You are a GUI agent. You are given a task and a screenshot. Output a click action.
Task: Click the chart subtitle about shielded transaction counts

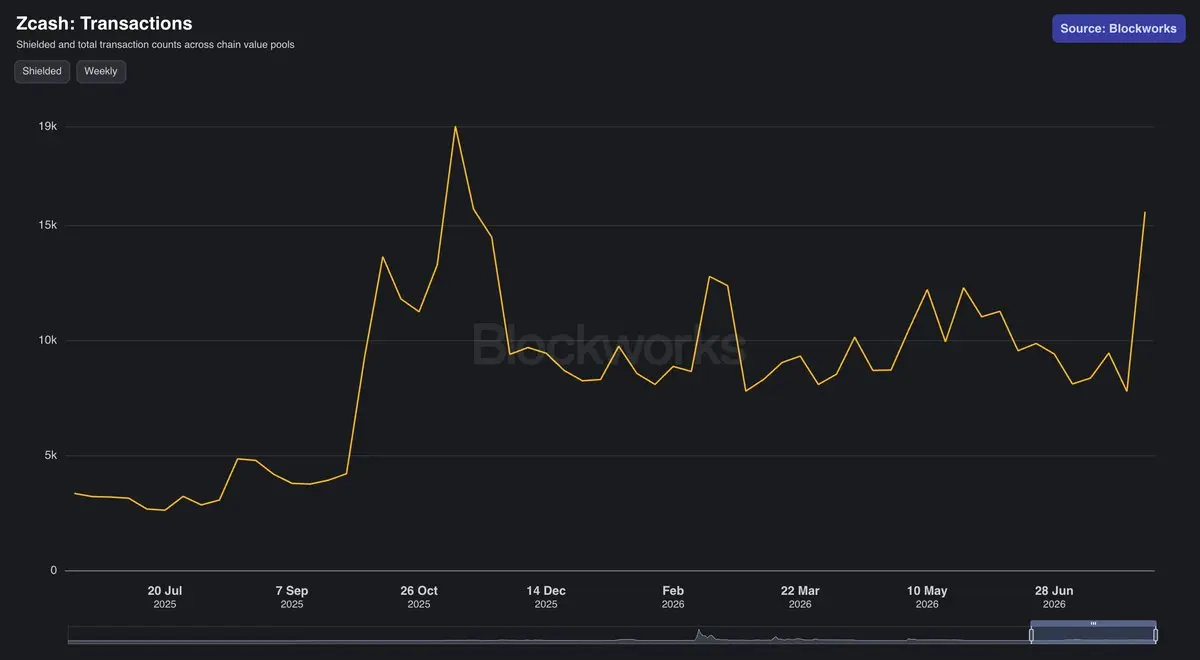[155, 45]
